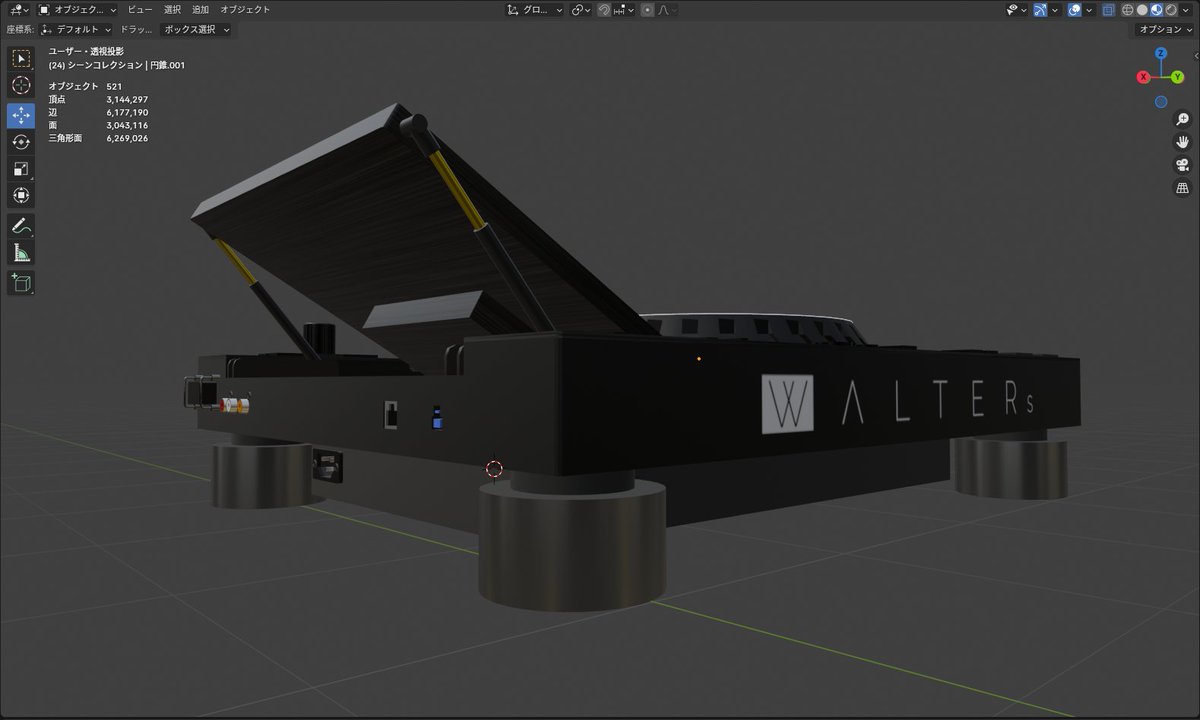Toggle proportional editing button
The image size is (1200, 720).
pos(647,9)
